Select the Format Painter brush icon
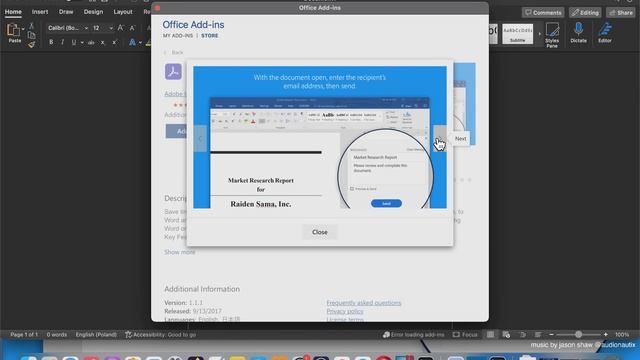640x360 pixels. coord(31,44)
